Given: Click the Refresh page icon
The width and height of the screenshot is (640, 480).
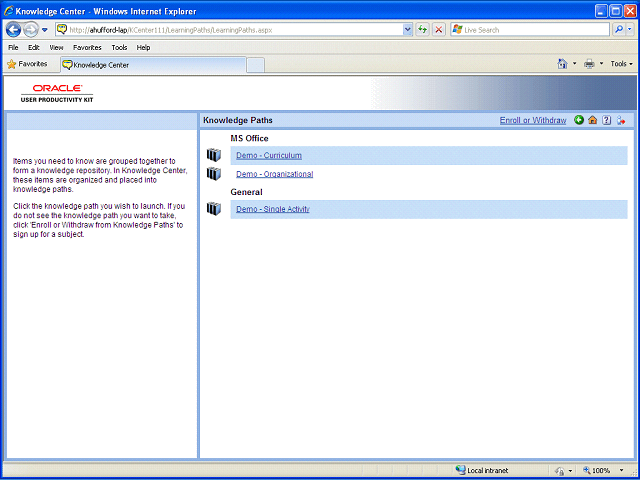Looking at the screenshot, I should click(422, 30).
